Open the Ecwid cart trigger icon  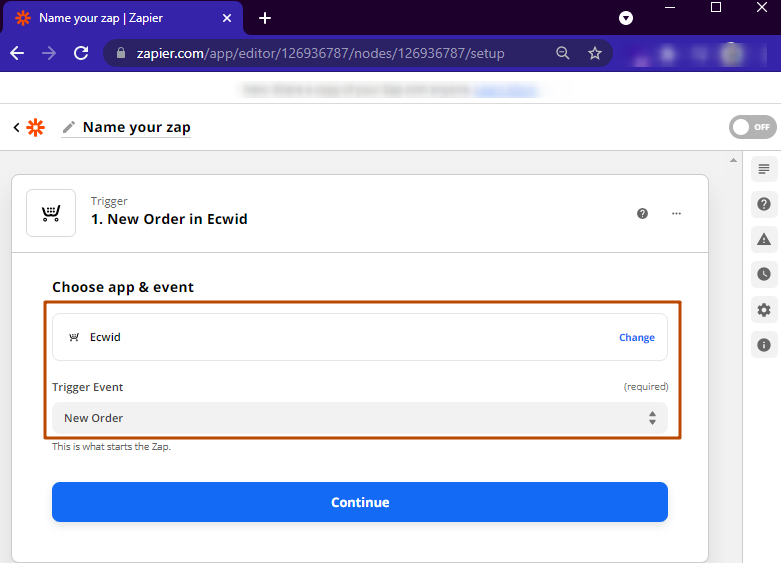click(51, 213)
